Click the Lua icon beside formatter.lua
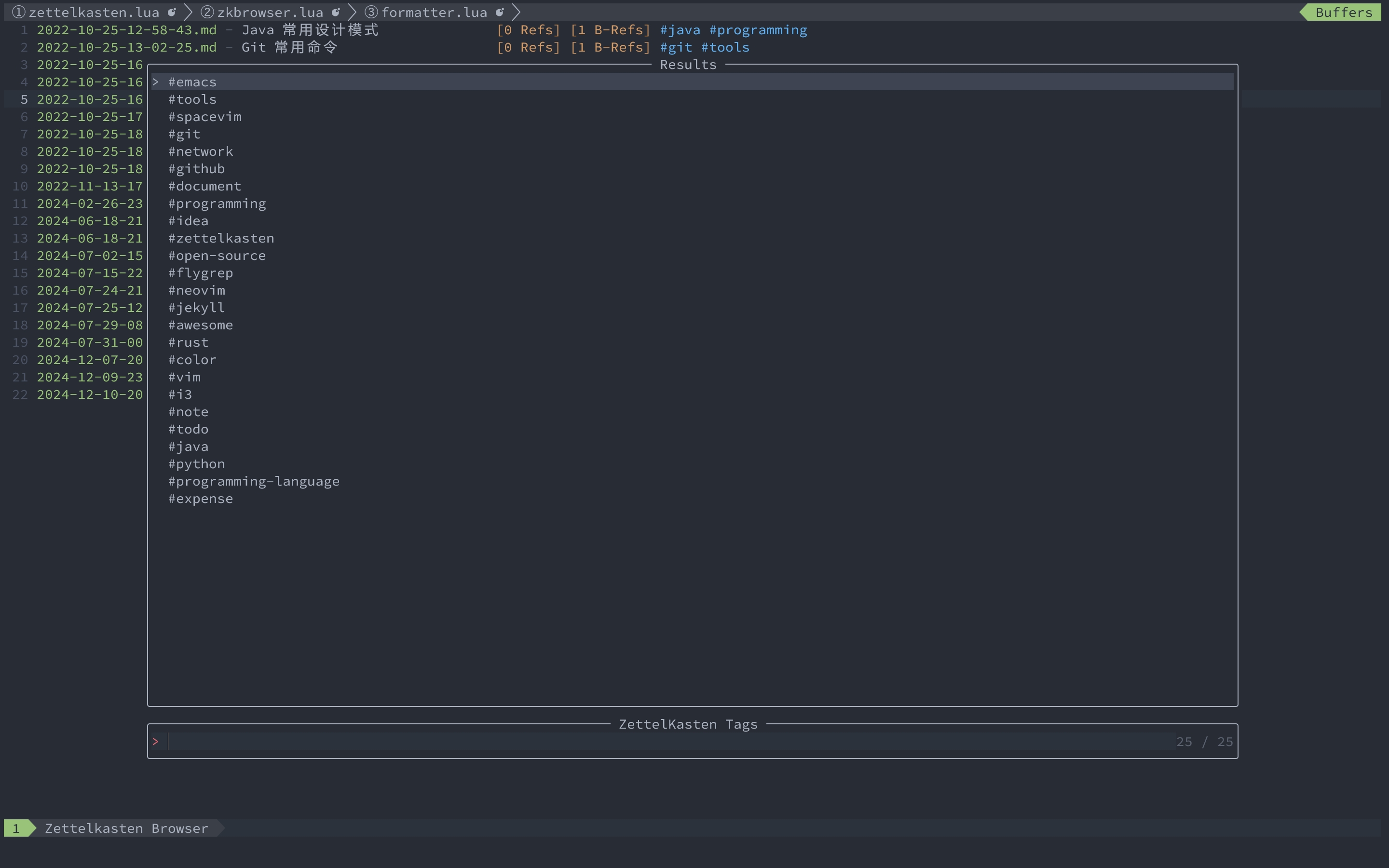The width and height of the screenshot is (1389, 868). coord(500,12)
